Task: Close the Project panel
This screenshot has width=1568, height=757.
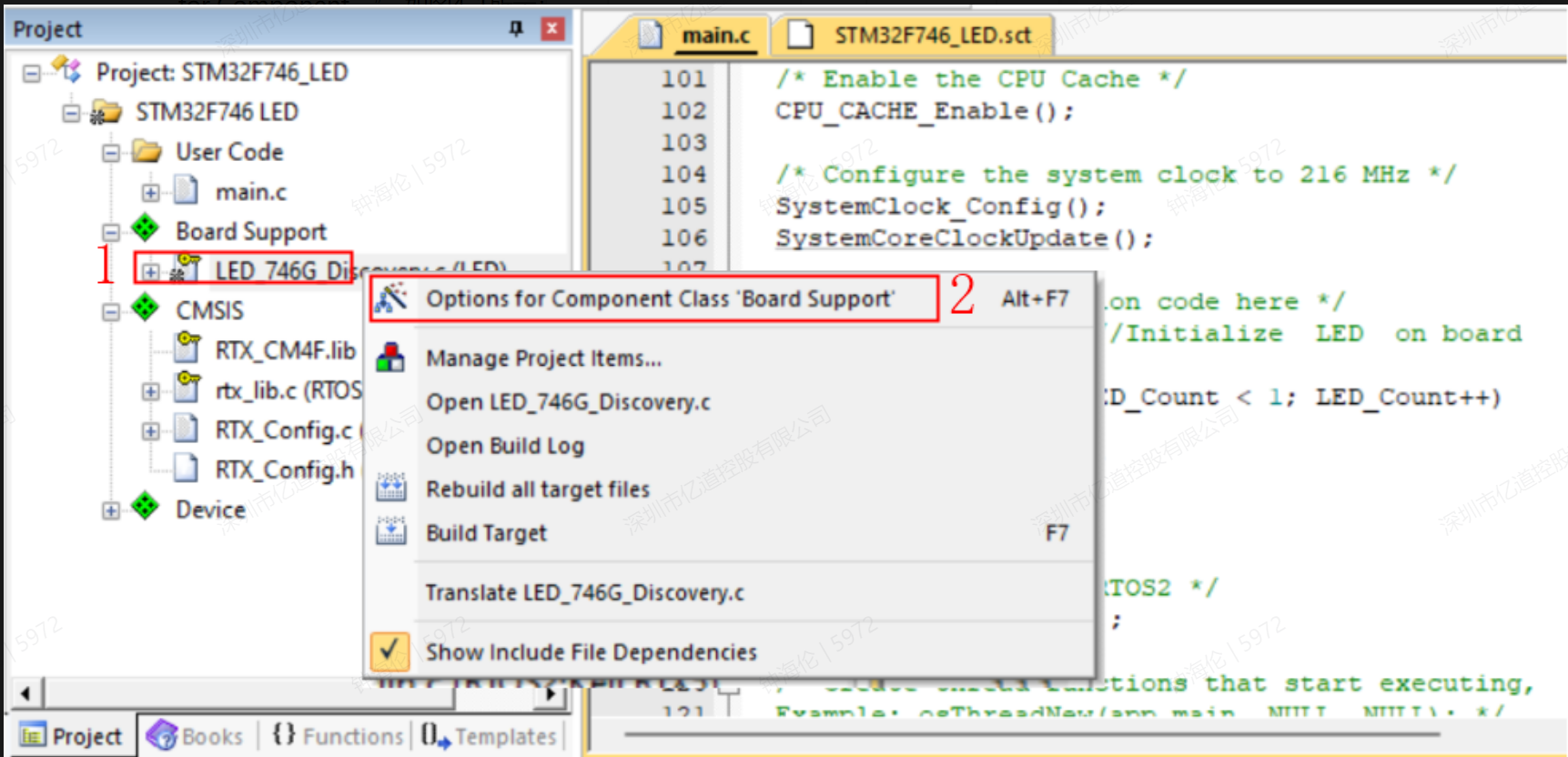Action: coord(552,29)
